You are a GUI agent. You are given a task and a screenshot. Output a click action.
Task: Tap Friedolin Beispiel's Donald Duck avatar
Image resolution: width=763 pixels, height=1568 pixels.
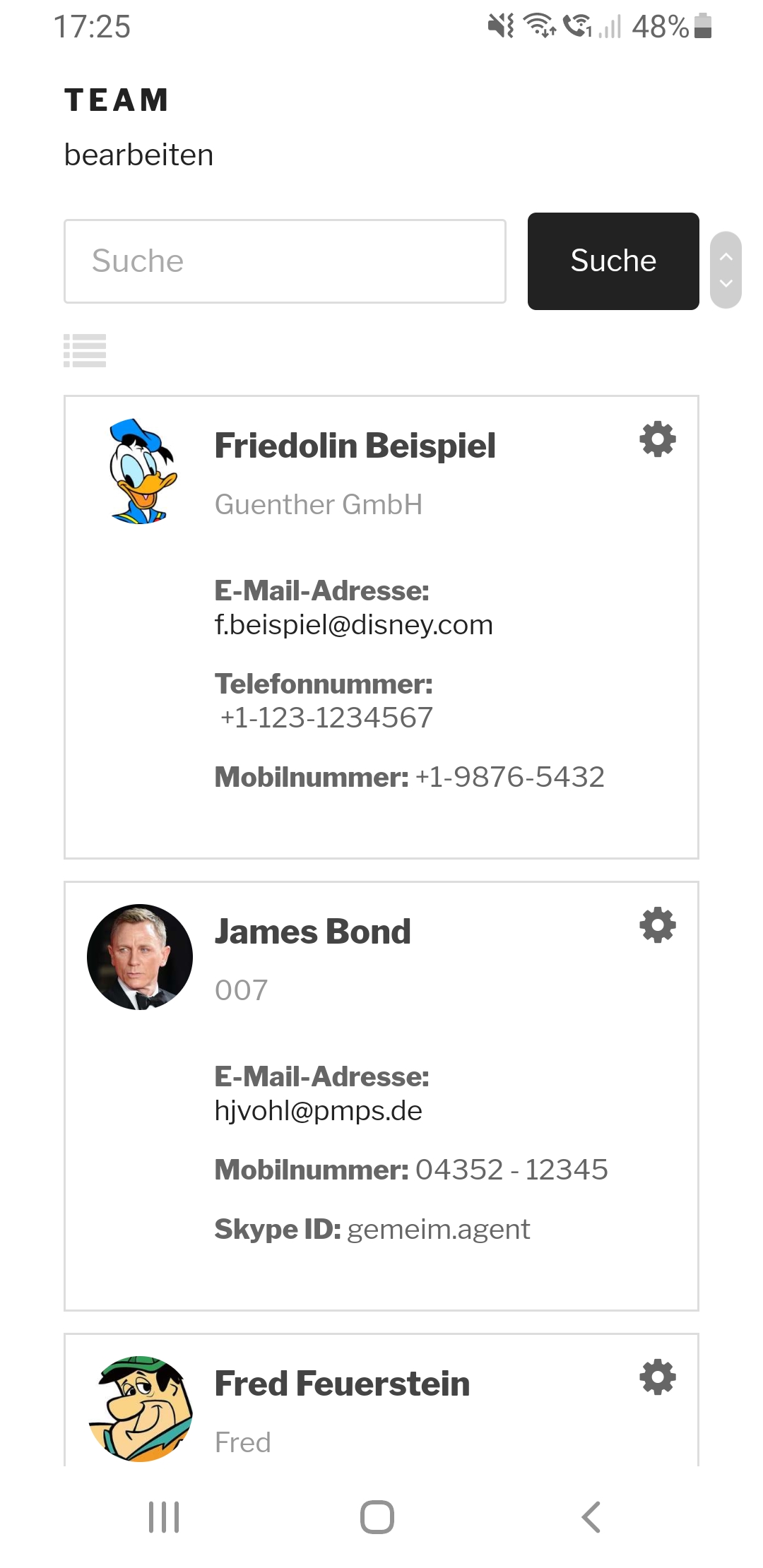[x=141, y=471]
